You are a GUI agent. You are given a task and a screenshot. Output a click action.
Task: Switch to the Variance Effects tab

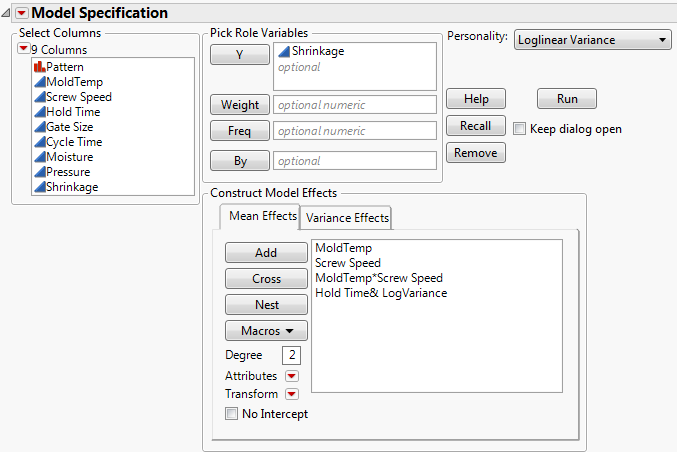pyautogui.click(x=347, y=217)
